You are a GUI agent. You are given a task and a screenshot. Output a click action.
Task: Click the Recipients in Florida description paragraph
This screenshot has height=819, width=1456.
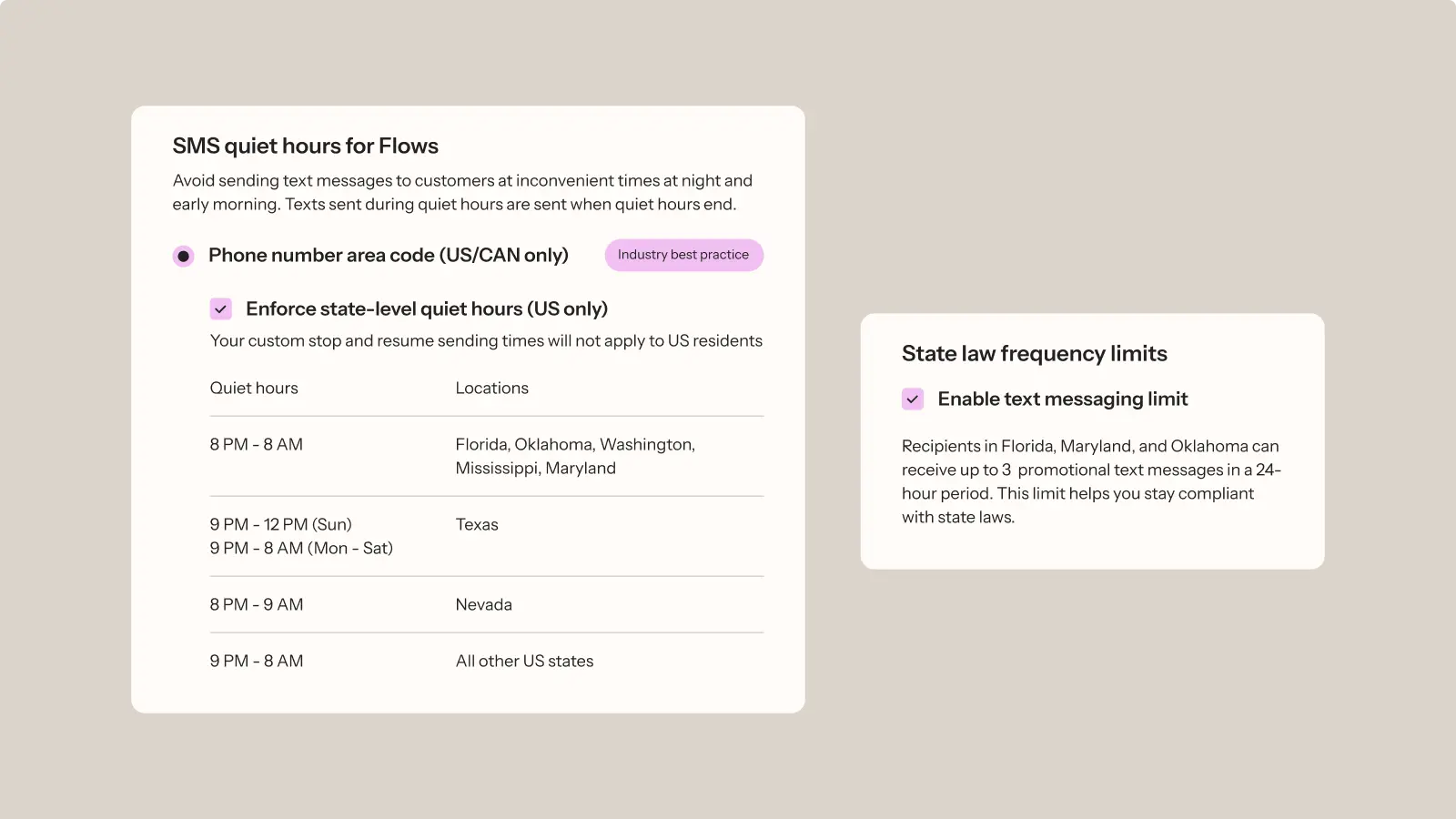pyautogui.click(x=1091, y=481)
